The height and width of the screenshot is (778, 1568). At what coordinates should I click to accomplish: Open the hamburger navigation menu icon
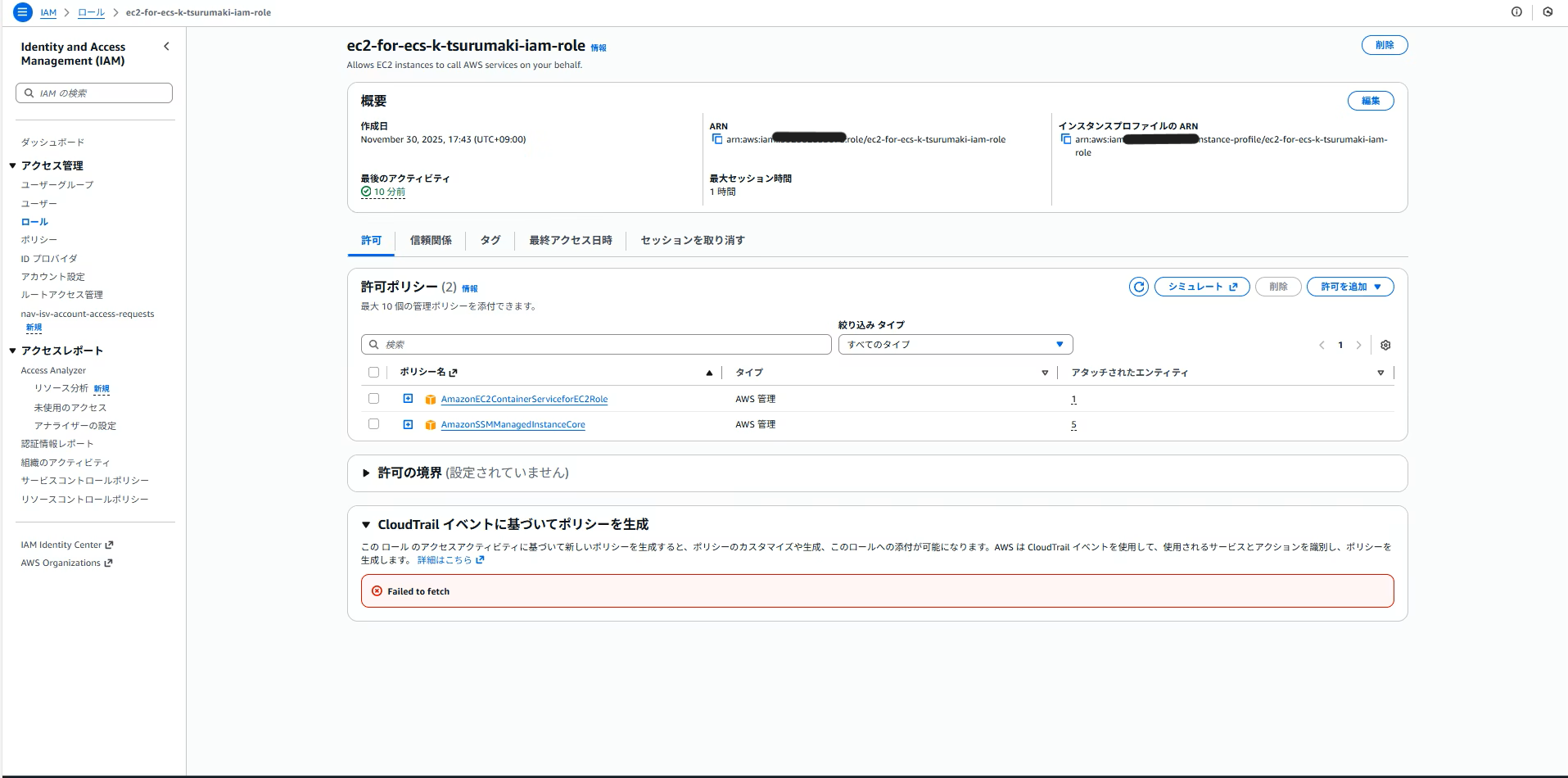[22, 12]
